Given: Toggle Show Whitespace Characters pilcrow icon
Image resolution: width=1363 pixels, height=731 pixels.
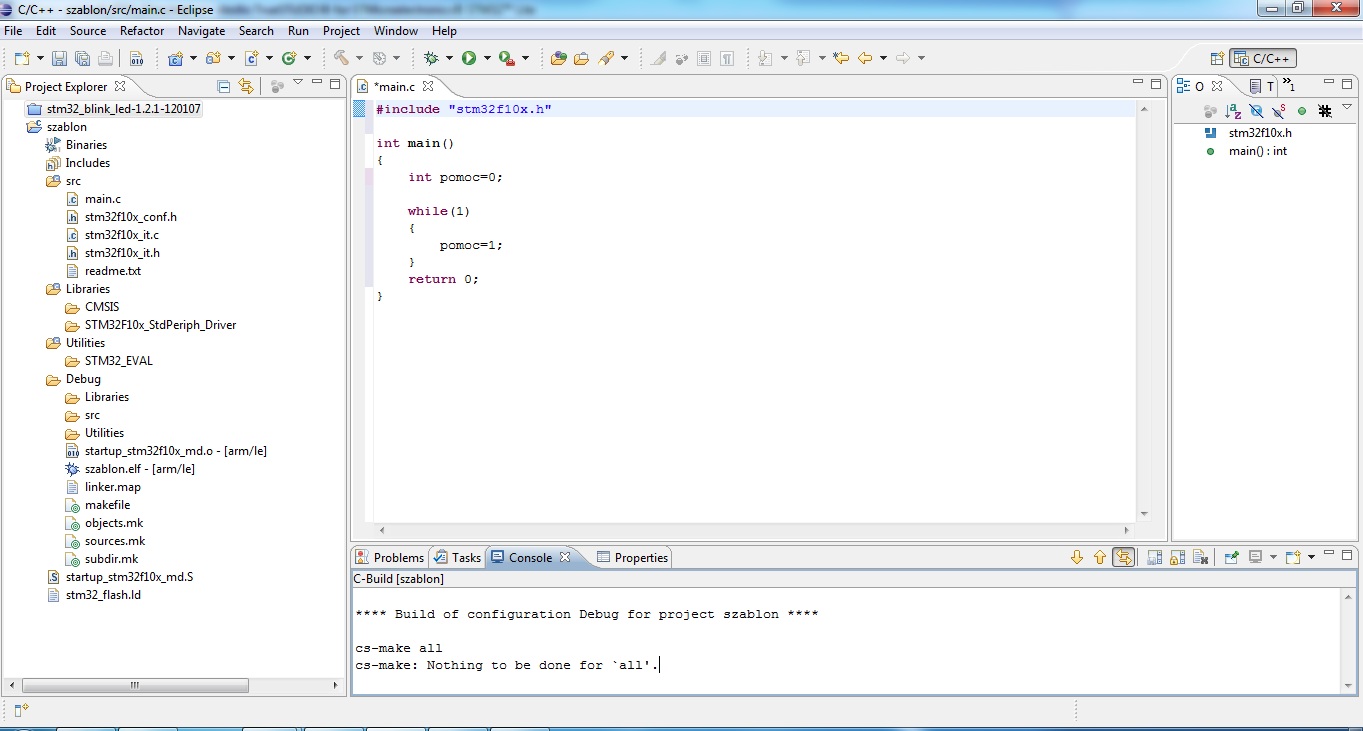Looking at the screenshot, I should pos(727,58).
